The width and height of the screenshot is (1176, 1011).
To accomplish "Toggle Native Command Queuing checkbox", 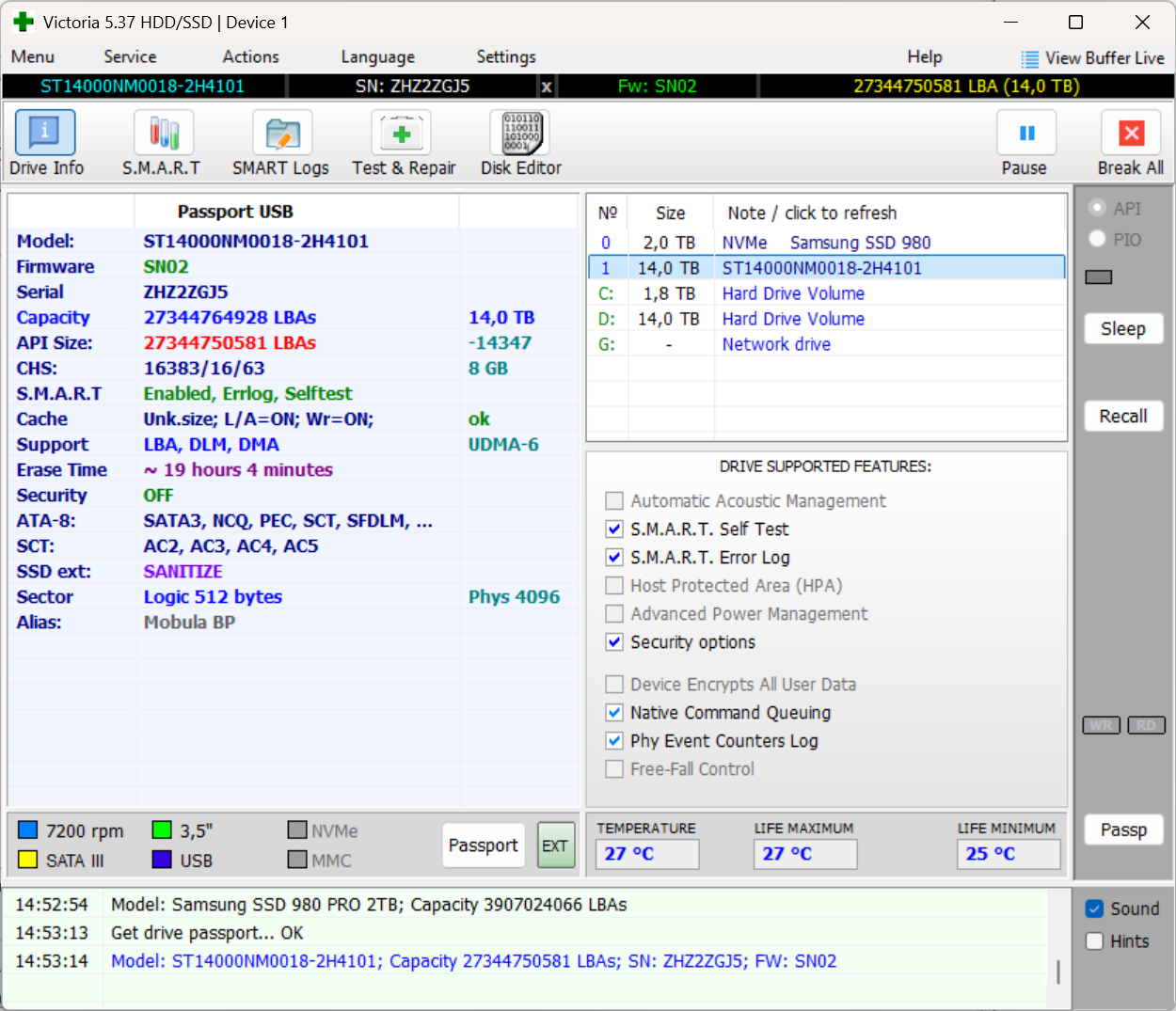I will tap(614, 712).
